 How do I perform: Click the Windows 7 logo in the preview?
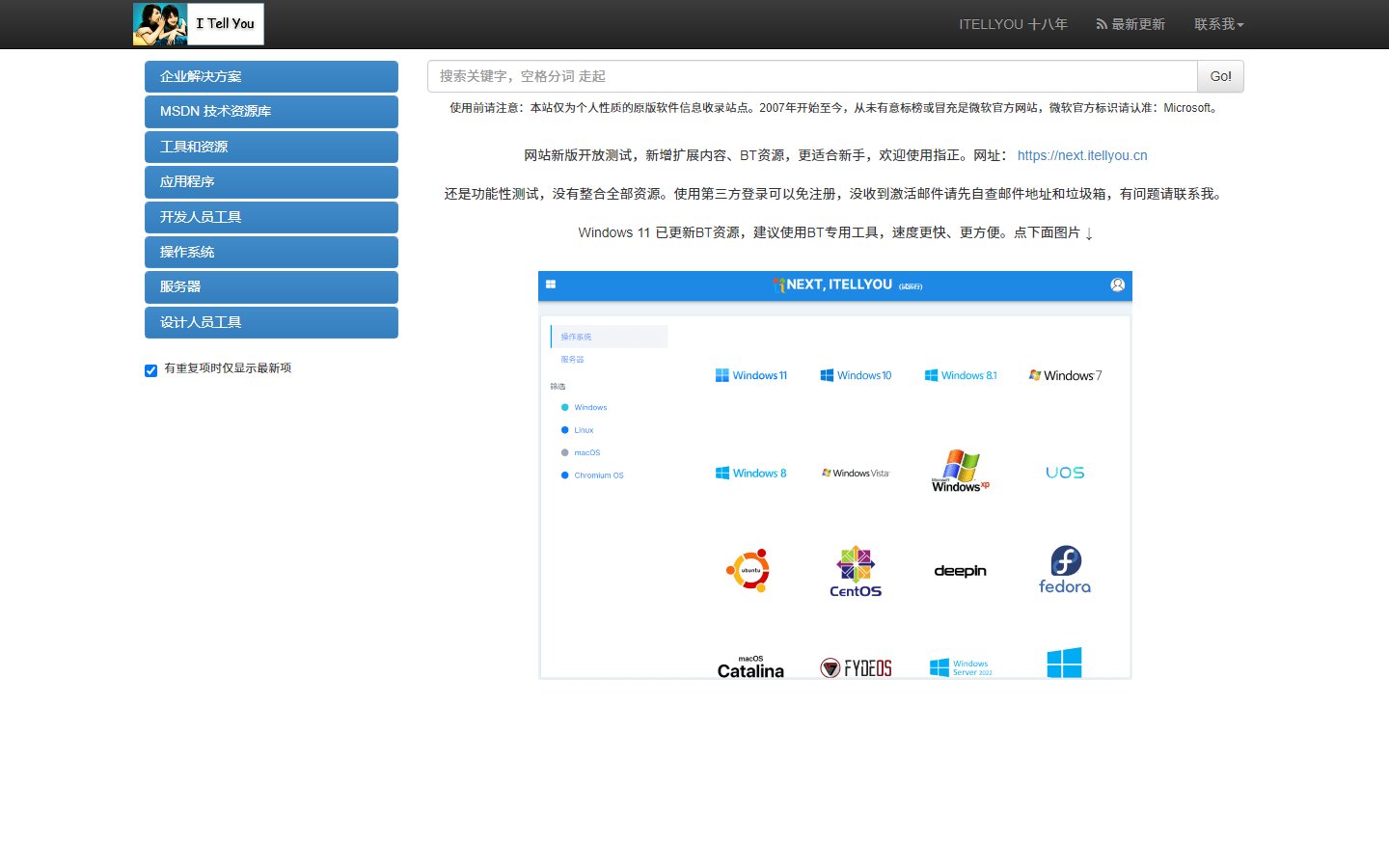click(1065, 375)
